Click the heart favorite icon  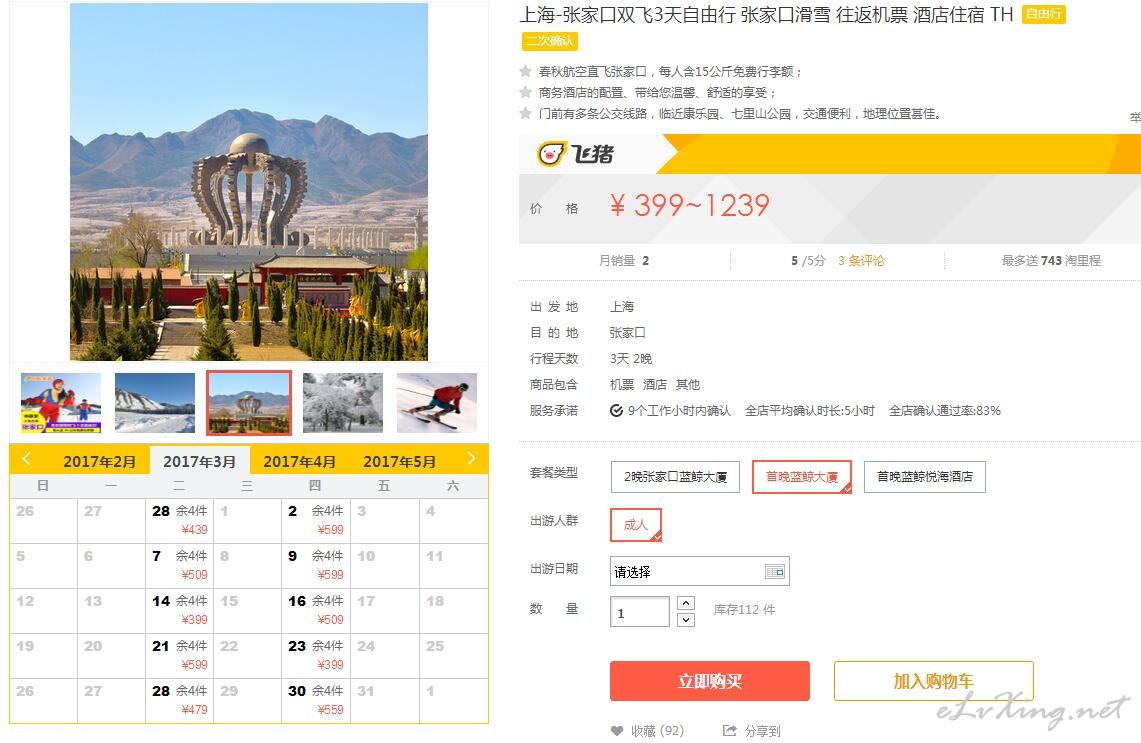pyautogui.click(x=617, y=731)
